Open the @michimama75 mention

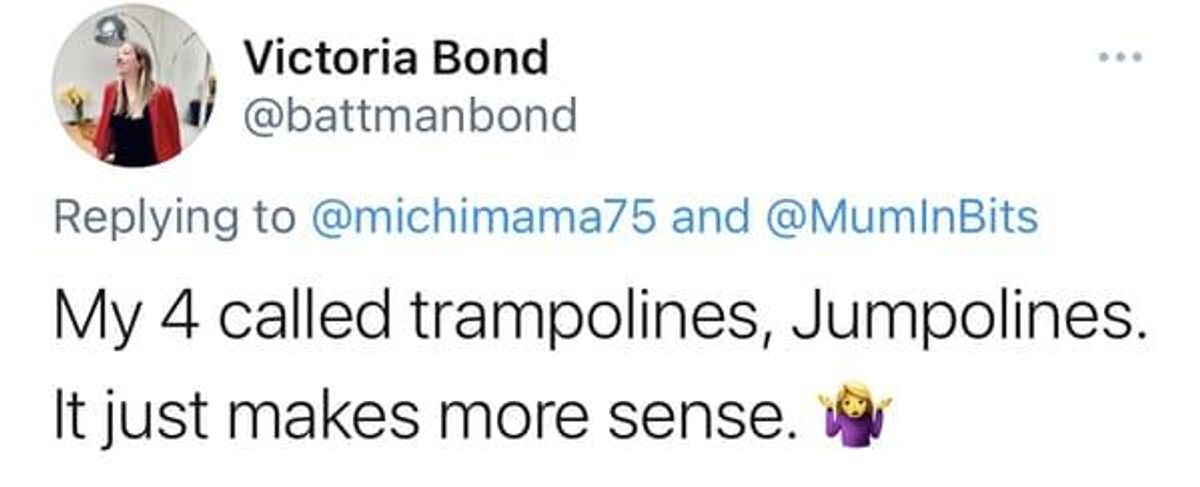[x=488, y=217]
